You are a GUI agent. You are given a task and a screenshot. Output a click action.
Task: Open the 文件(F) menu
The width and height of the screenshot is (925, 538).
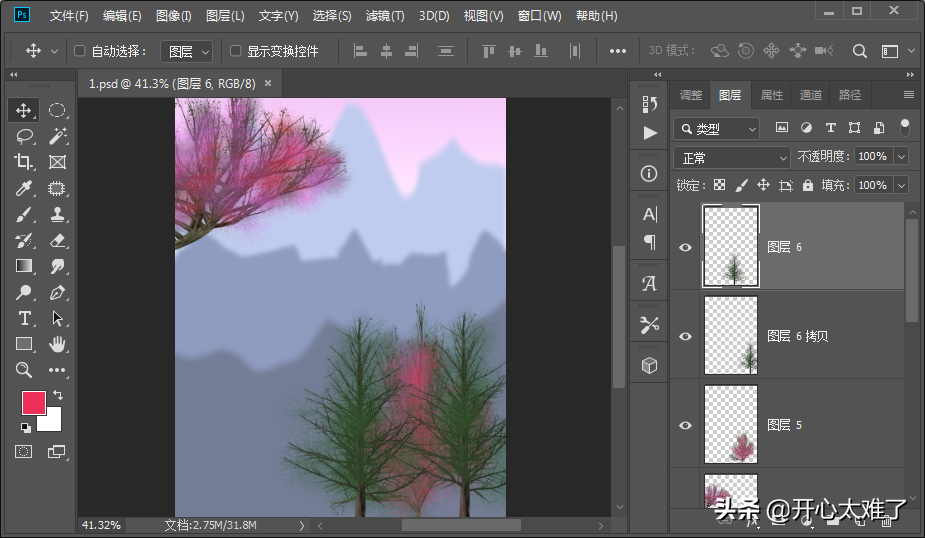pos(68,16)
